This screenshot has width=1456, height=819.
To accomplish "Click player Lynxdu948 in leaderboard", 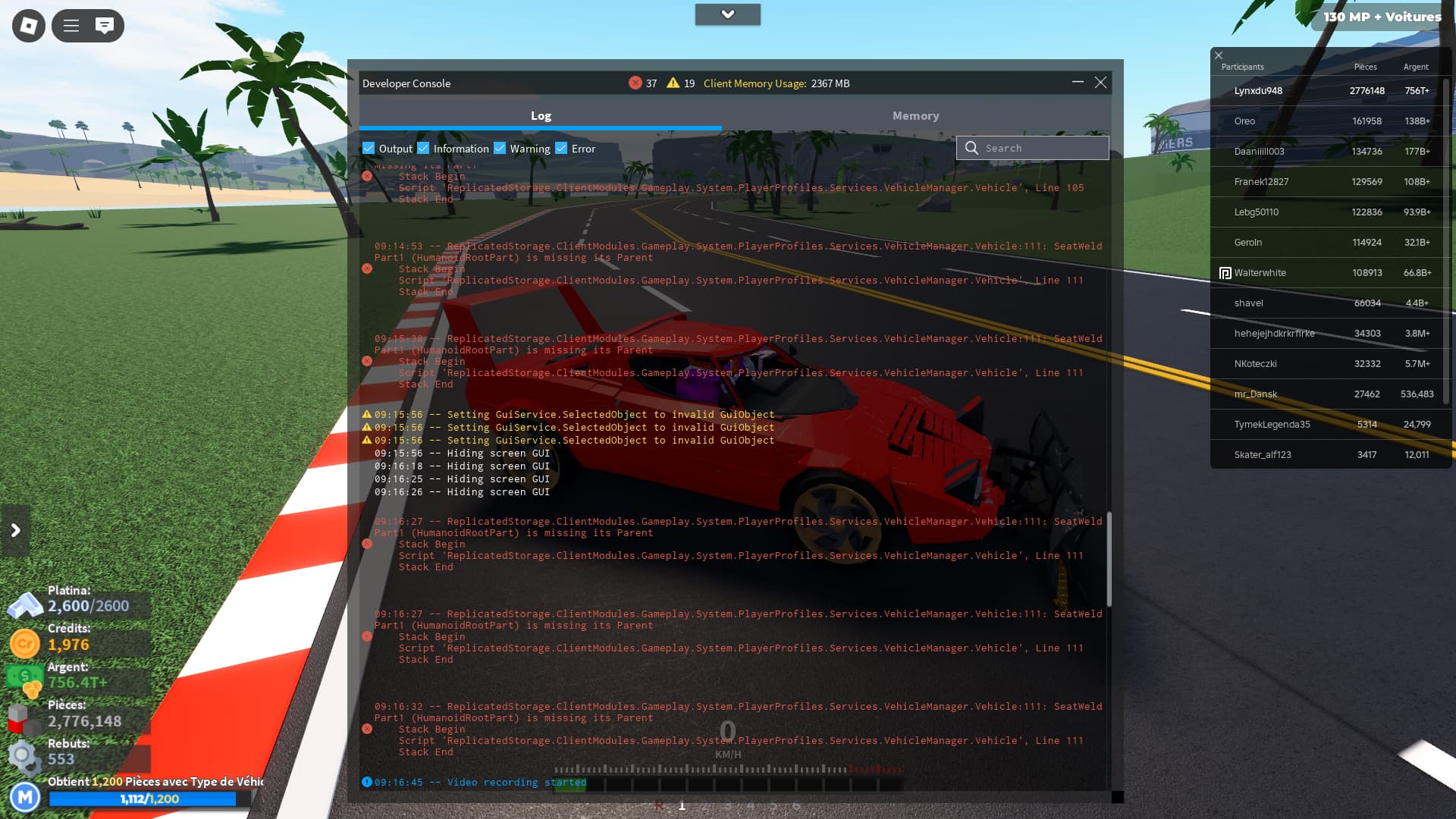I will point(1258,91).
